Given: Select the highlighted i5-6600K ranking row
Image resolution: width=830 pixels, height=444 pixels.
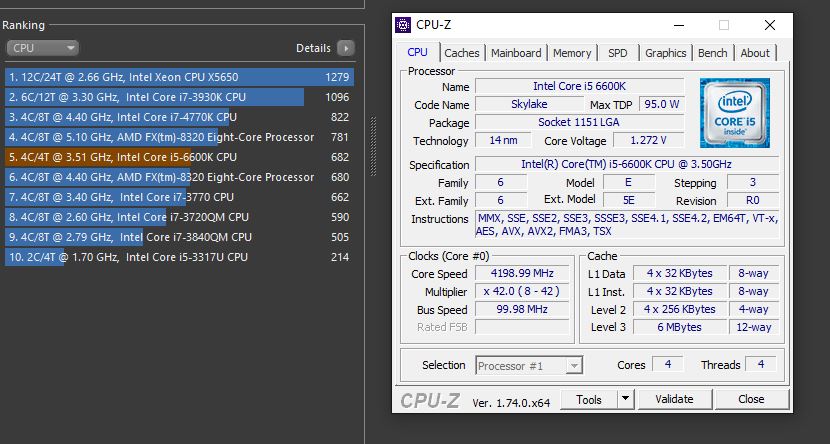Looking at the screenshot, I should click(x=179, y=157).
